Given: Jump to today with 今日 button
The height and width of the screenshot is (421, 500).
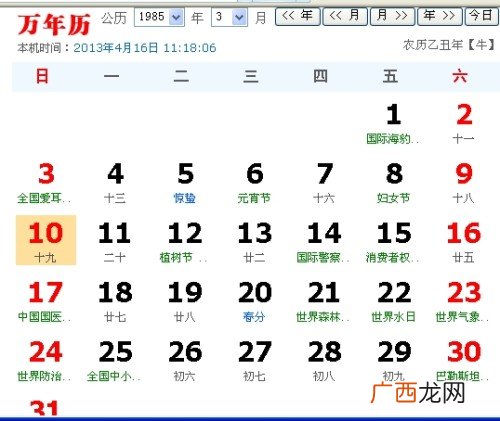Looking at the screenshot, I should coord(481,16).
